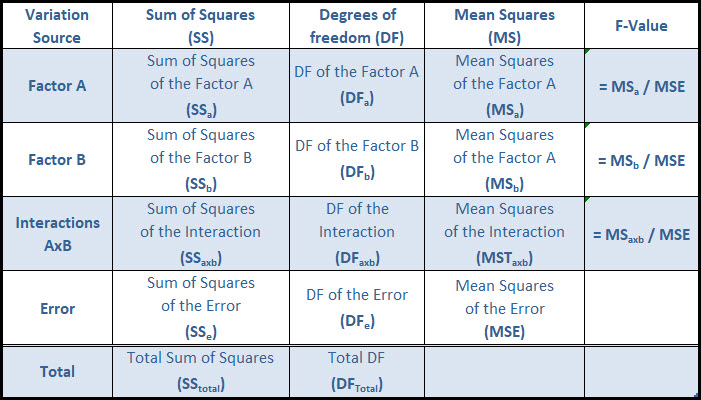Image resolution: width=701 pixels, height=400 pixels.
Task: Select the MSb / MSE formula cell
Action: click(641, 160)
